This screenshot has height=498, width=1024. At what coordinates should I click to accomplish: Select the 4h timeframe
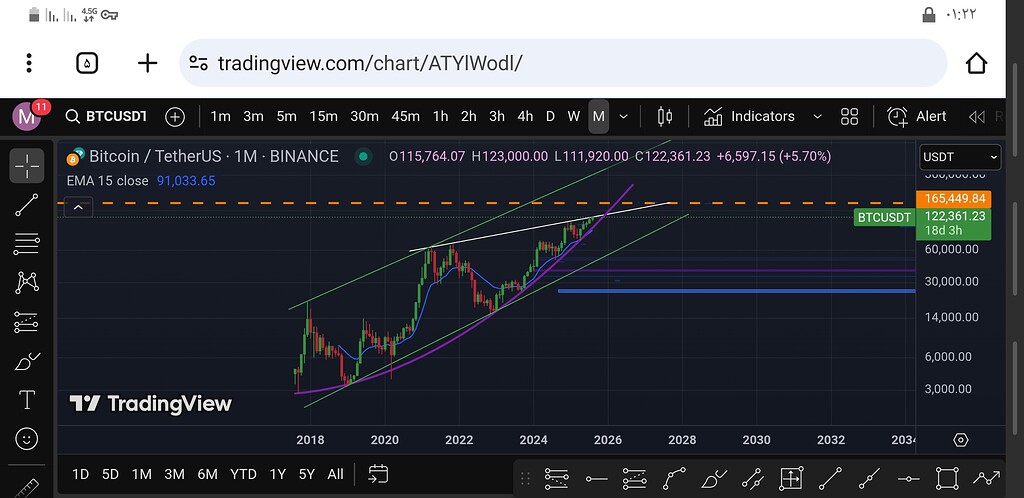pos(525,117)
